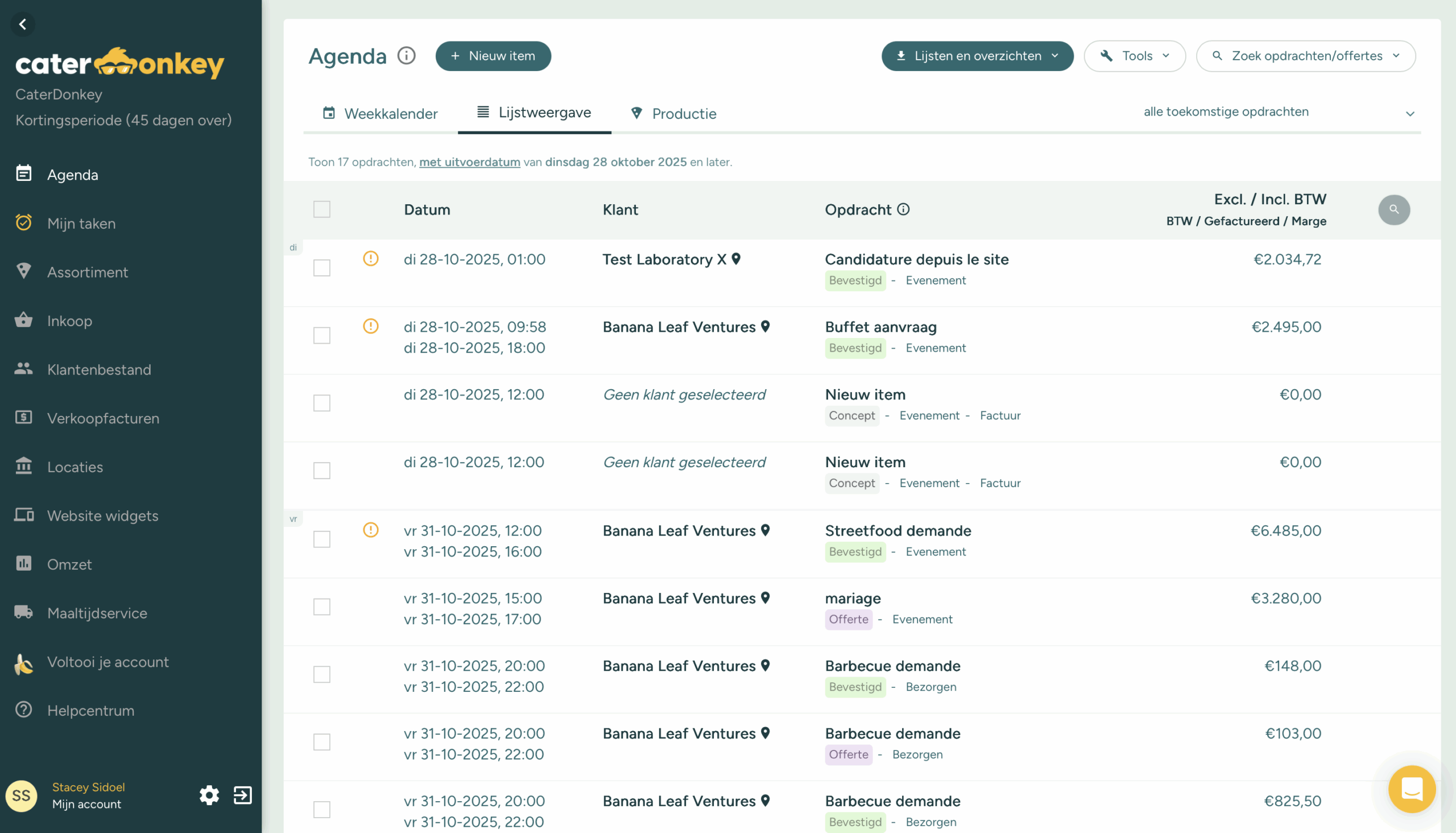Check the Buffet aanvraag row checkbox
1456x833 pixels.
(321, 335)
